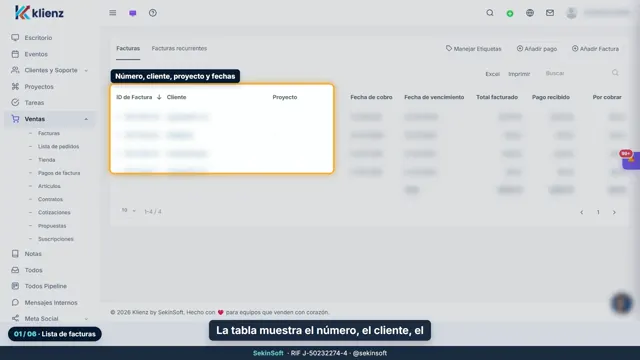
Task: Click Añadir pago button
Action: click(x=537, y=49)
